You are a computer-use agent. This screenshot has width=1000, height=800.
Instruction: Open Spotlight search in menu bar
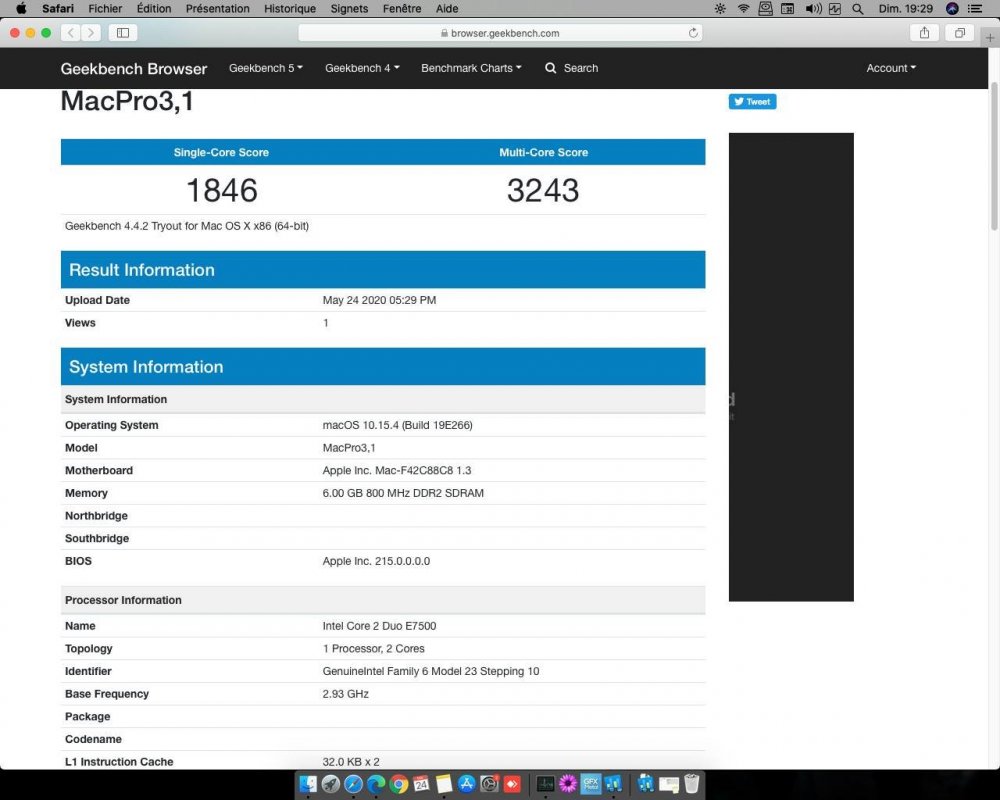coord(858,8)
